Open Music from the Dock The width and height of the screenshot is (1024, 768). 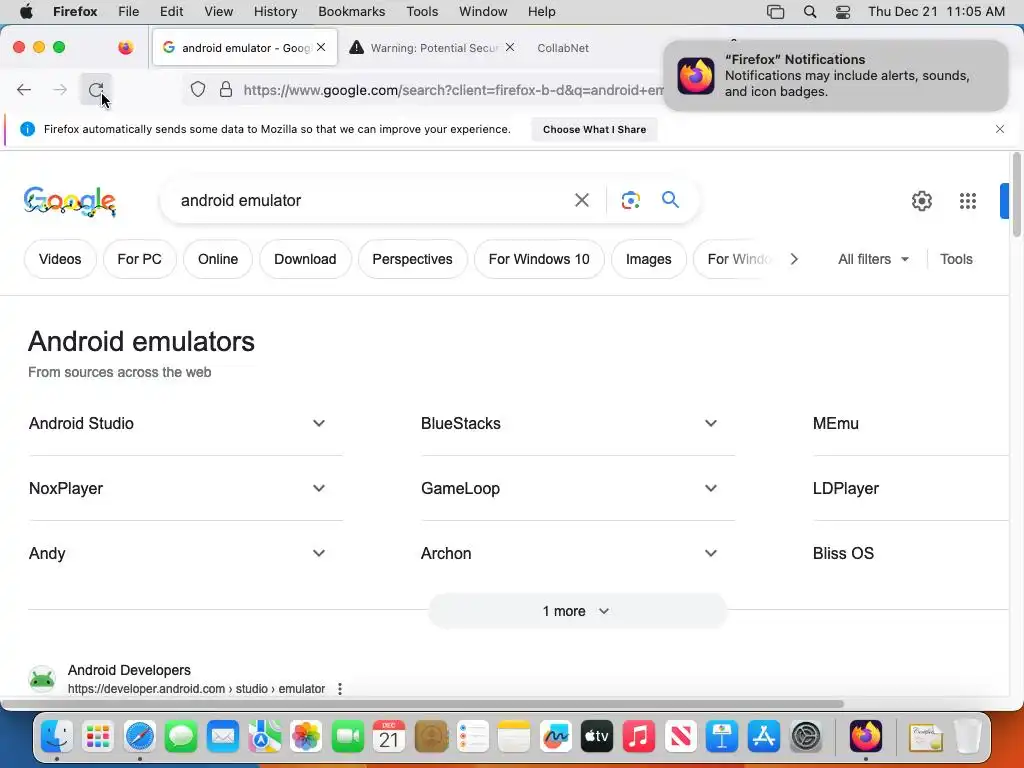tap(639, 737)
